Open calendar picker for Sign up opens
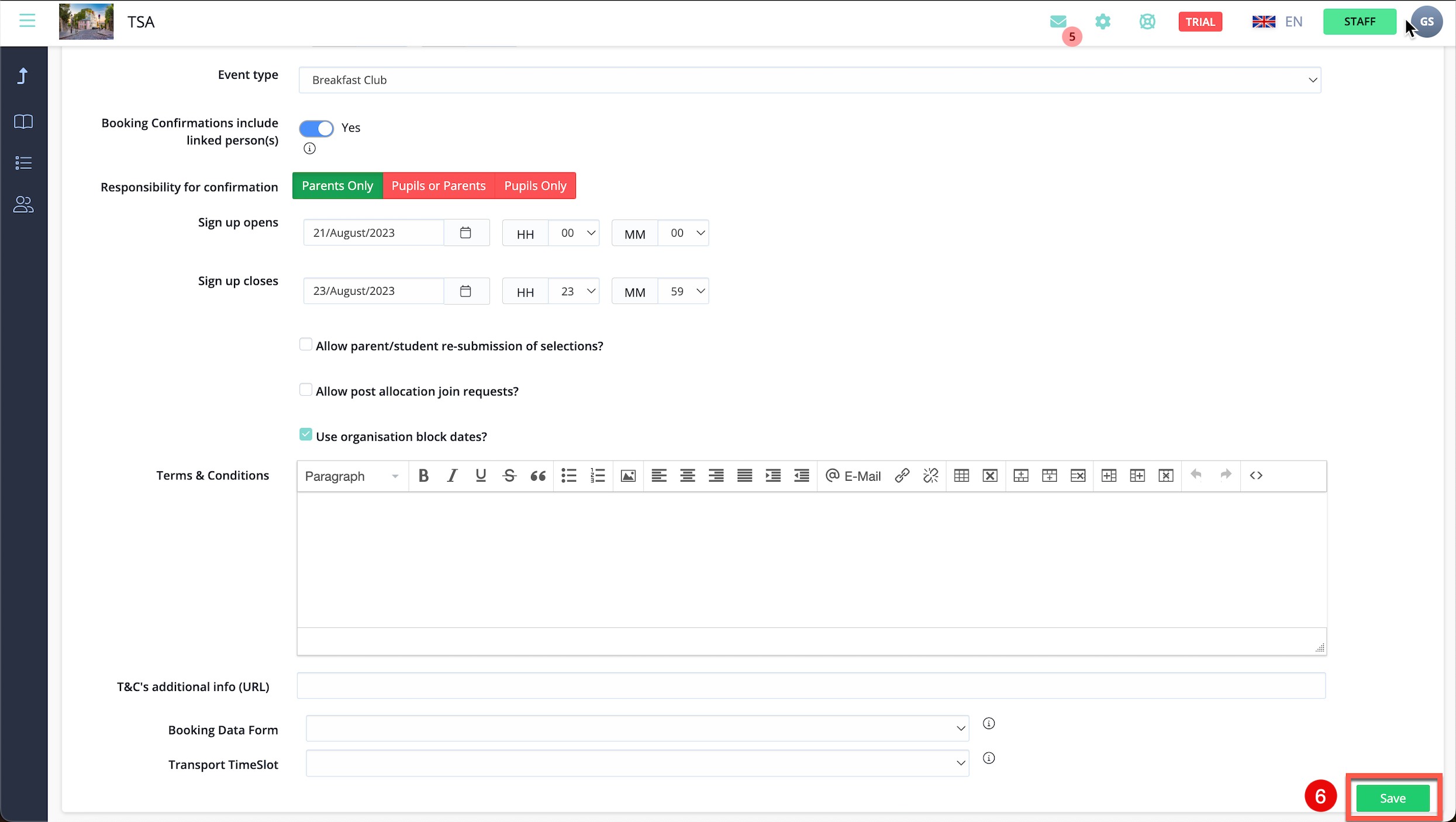Viewport: 1456px width, 822px height. [465, 233]
